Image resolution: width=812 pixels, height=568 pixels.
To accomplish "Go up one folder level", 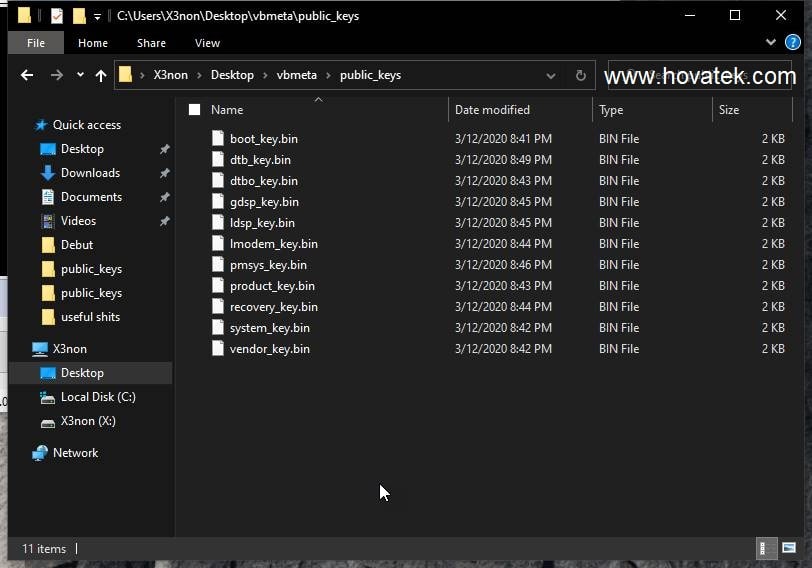I will click(101, 76).
